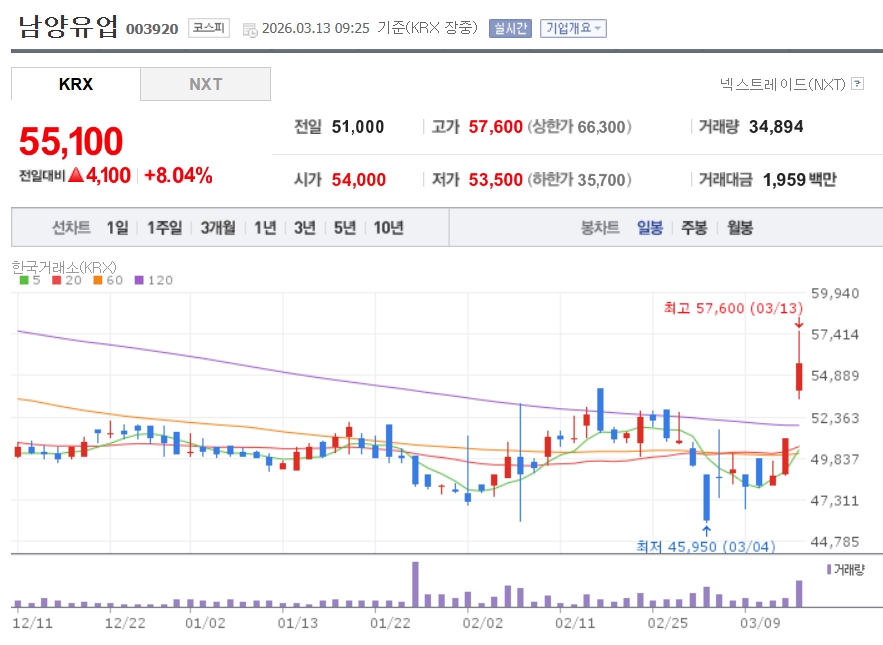Click the 시가 value 54,000
Image resolution: width=883 pixels, height=645 pixels.
pyautogui.click(x=359, y=180)
